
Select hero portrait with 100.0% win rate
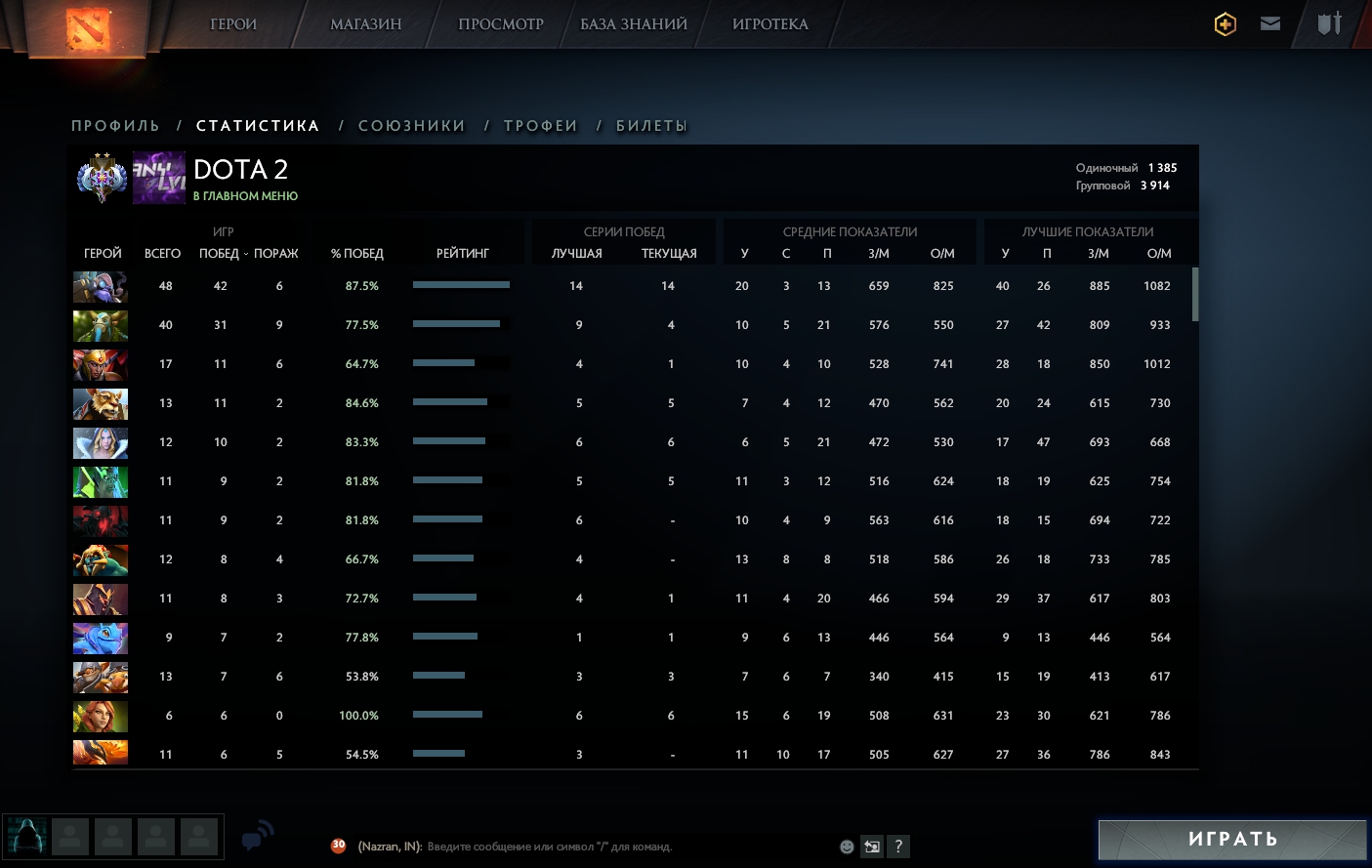[x=101, y=717]
